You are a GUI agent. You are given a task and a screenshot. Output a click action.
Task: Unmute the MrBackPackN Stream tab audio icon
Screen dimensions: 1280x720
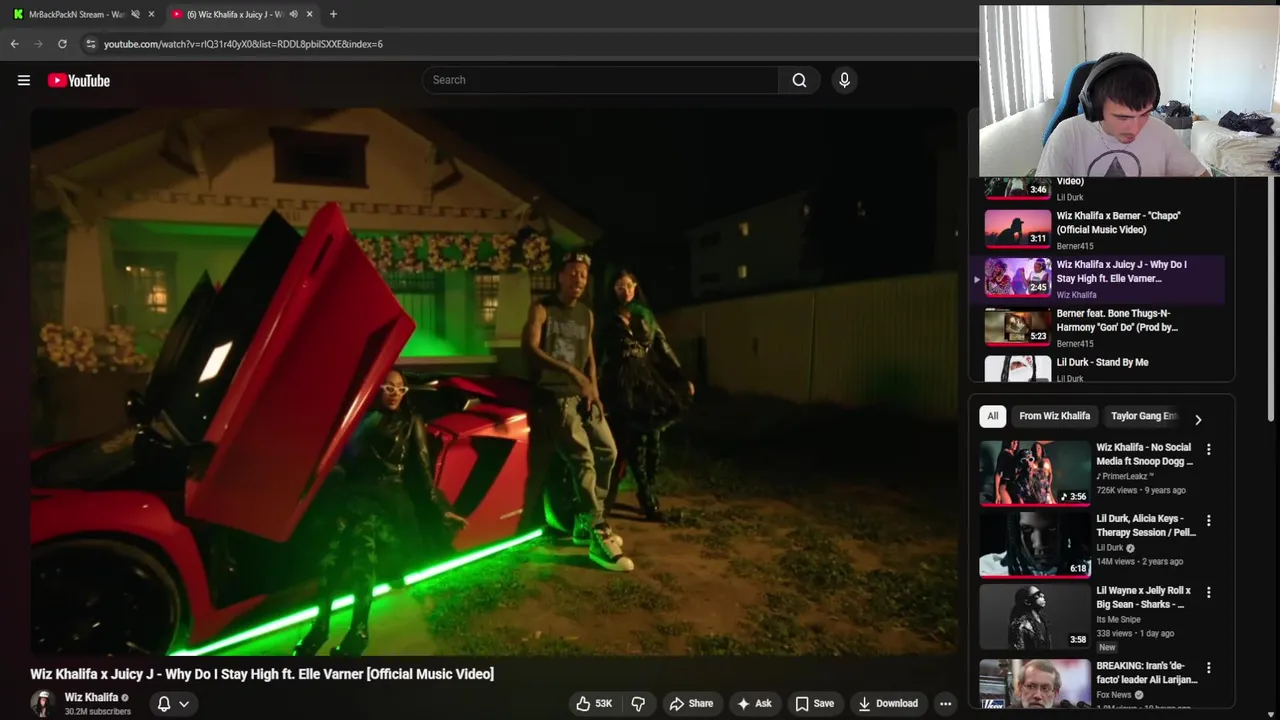click(135, 14)
